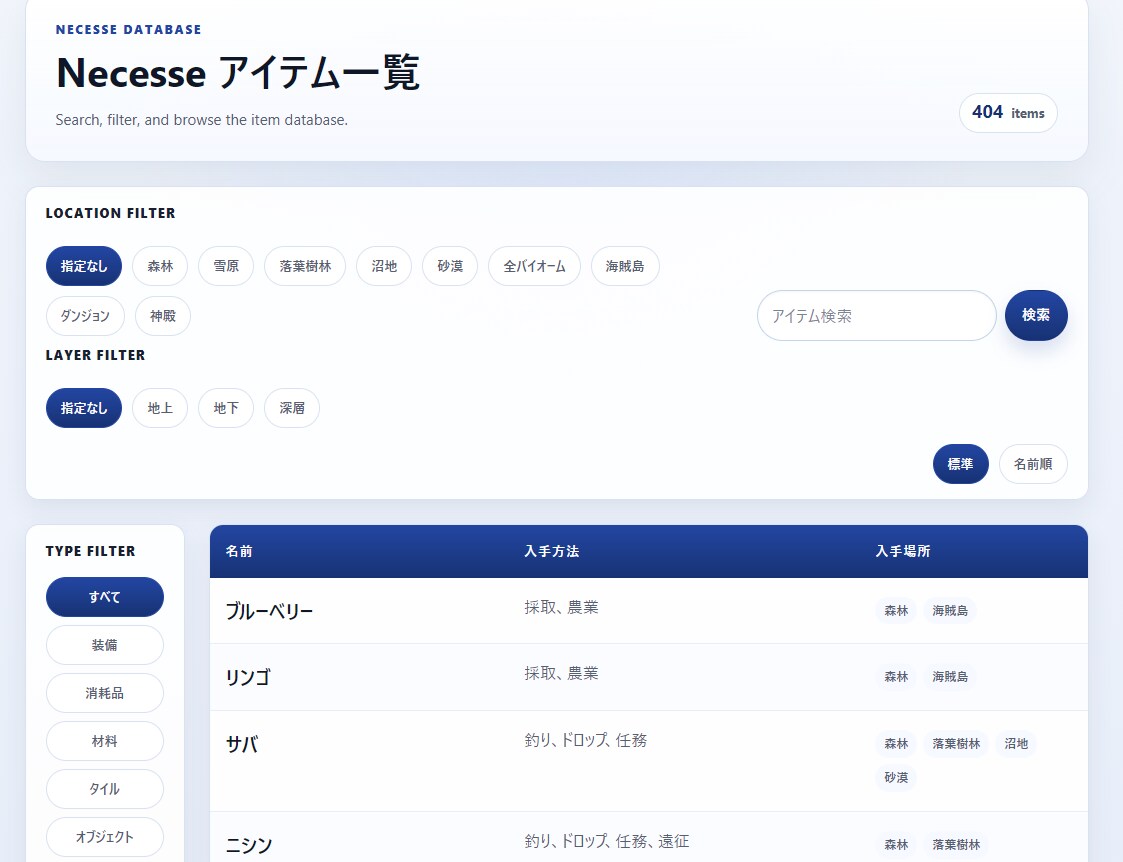Select すべて in the type filter
1123x862 pixels.
click(105, 597)
